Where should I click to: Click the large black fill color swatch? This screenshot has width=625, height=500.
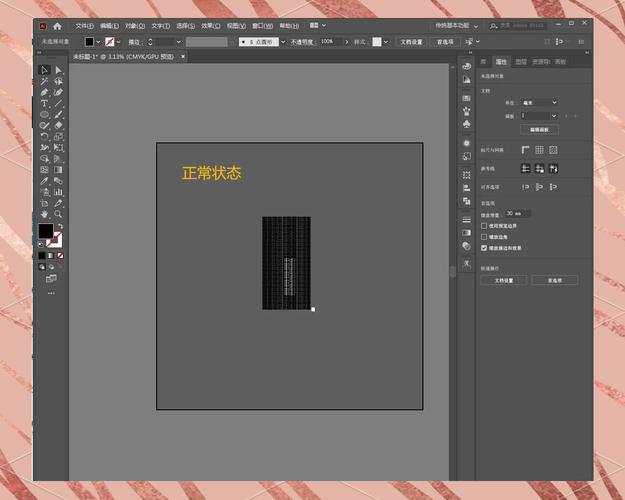click(46, 231)
